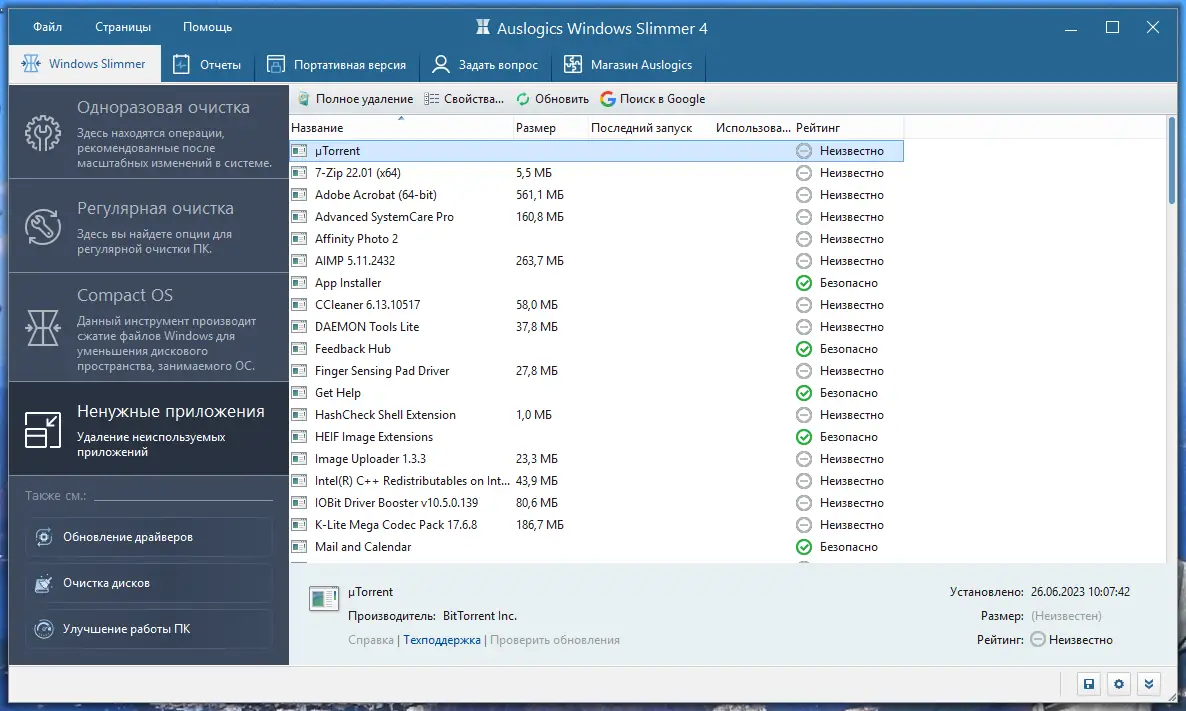This screenshot has width=1186, height=711.
Task: Switch to the Отчеты tab
Action: click(208, 64)
